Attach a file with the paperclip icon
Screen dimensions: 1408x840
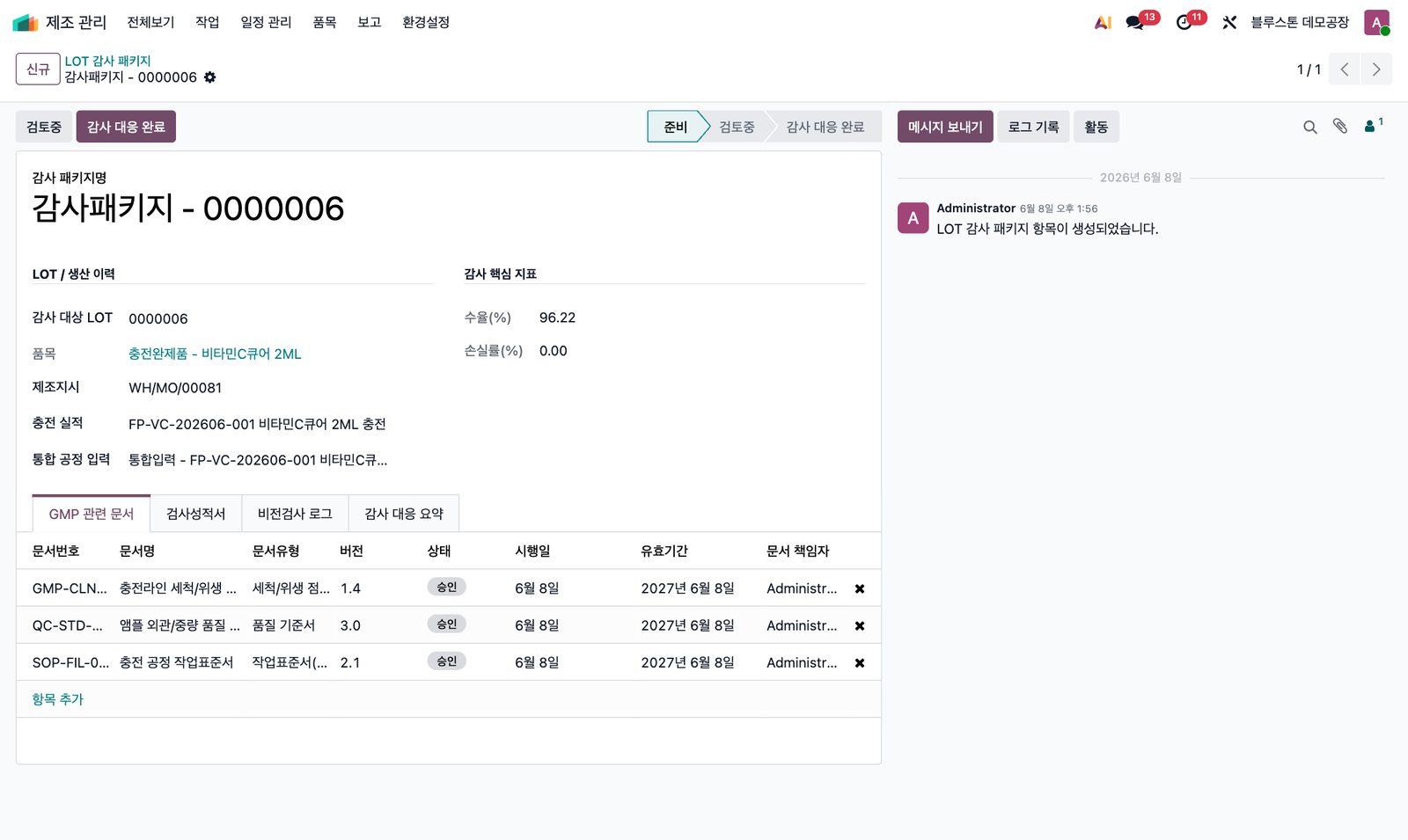1340,127
